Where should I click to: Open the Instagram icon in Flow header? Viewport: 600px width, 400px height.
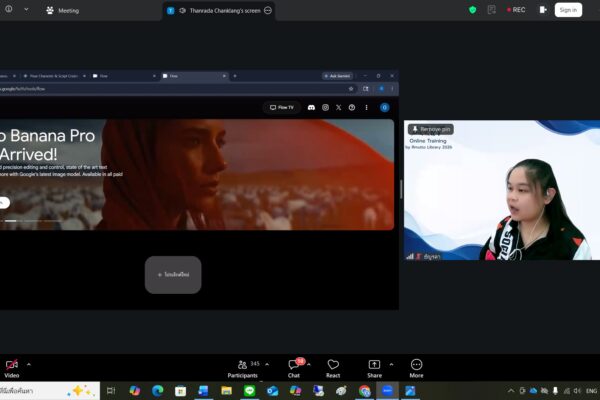325,108
